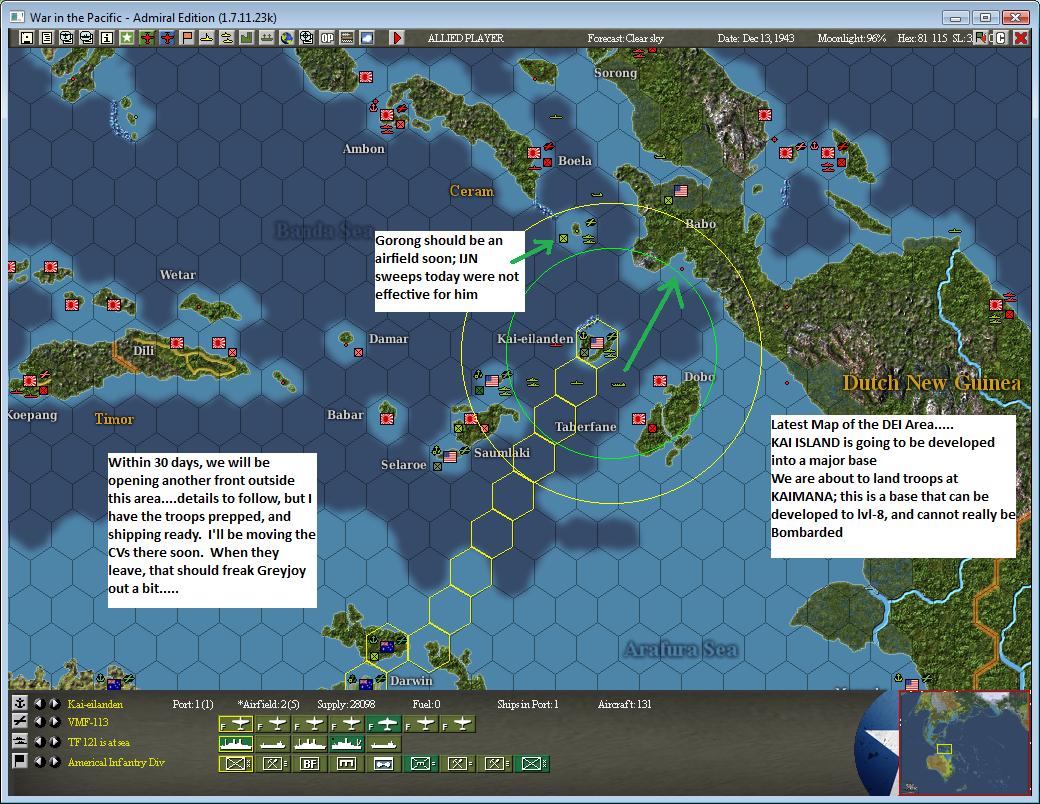The image size is (1040, 804).
Task: Select the first highlighted task force ship icon
Action: point(235,744)
